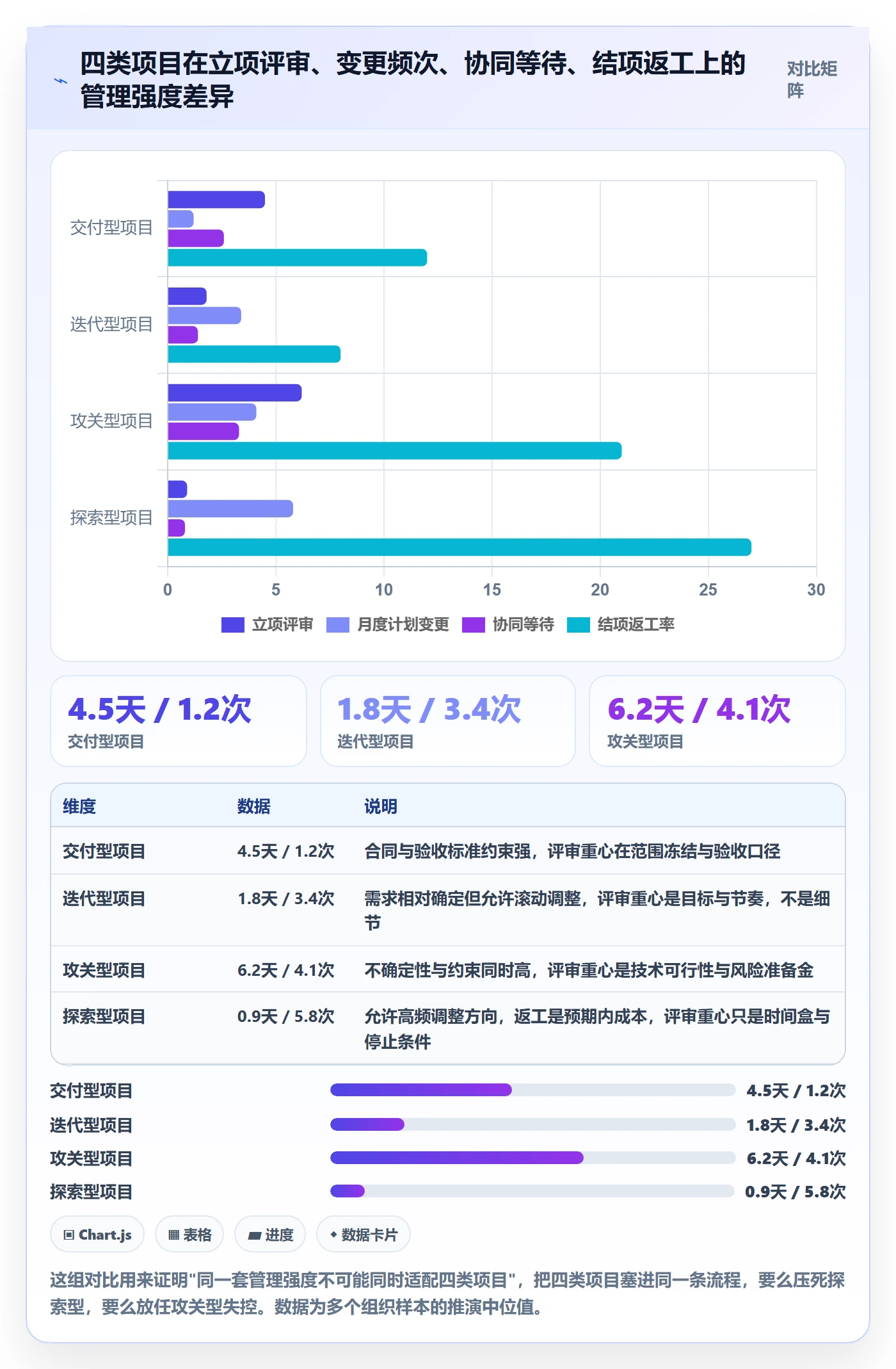Click the 说明 column header
This screenshot has width=896, height=1369.
[381, 806]
